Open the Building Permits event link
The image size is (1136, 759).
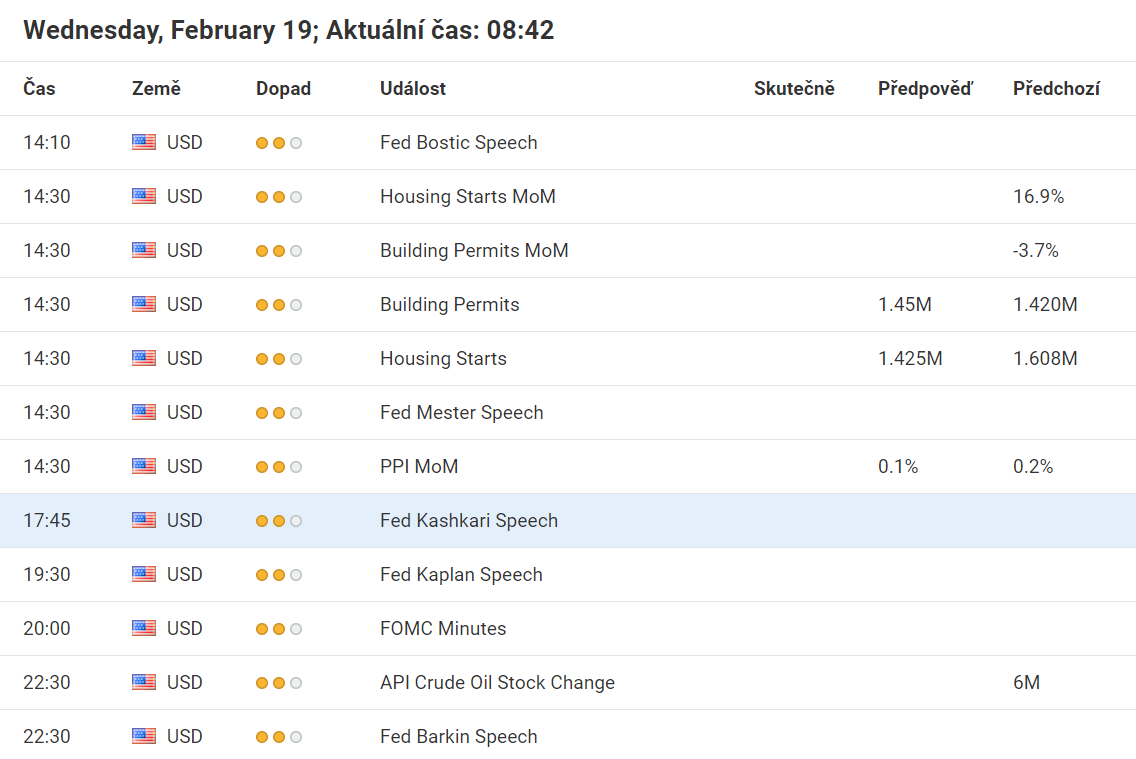(449, 304)
